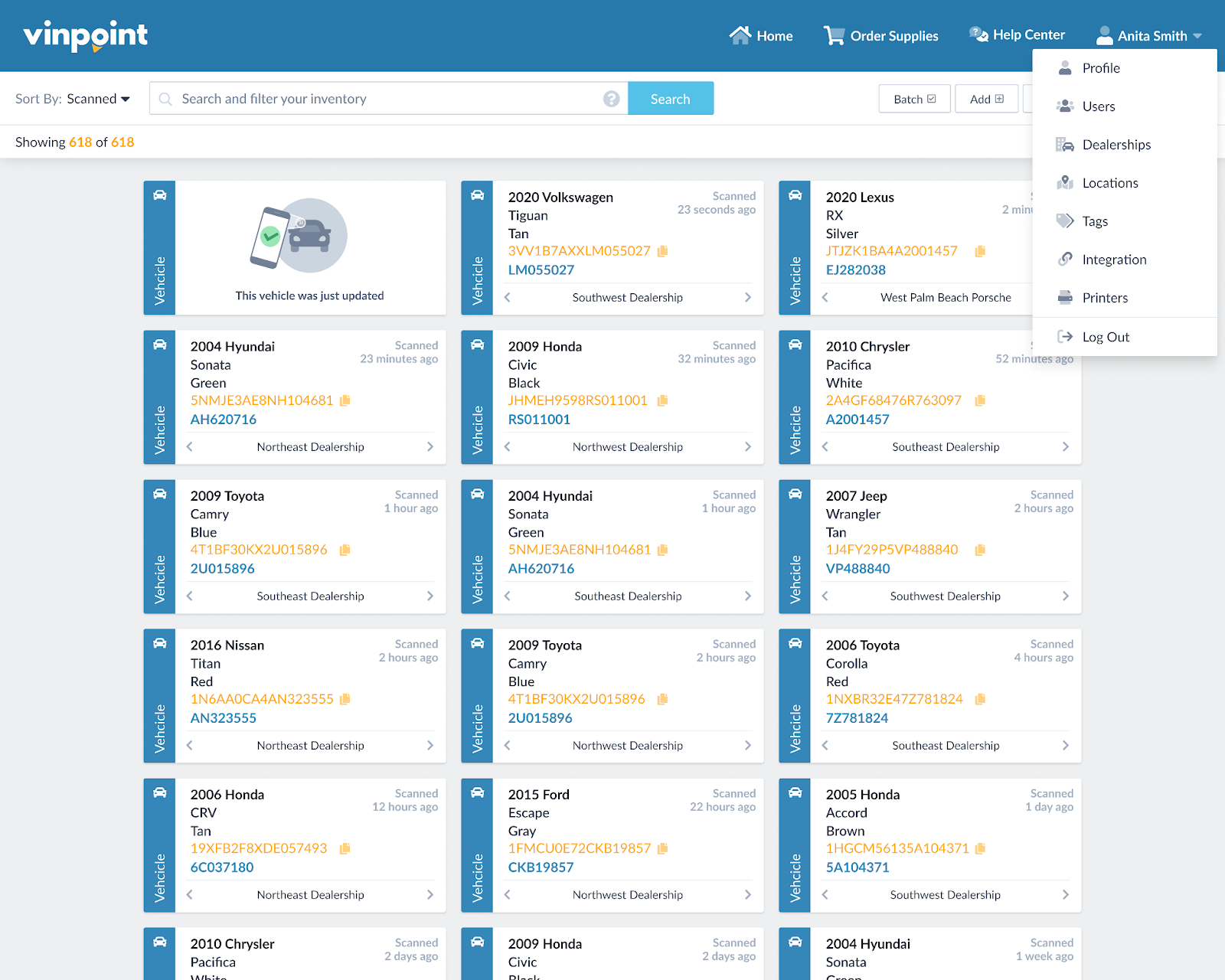This screenshot has height=980, width=1225.
Task: Click the 2006 Toyota Corolla title
Action: pos(863,645)
